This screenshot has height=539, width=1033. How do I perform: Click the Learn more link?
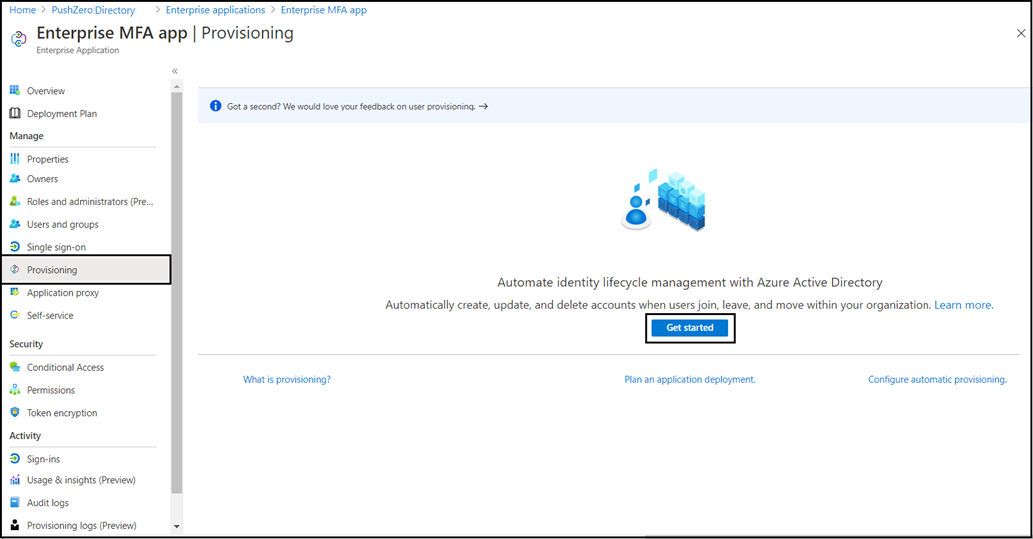click(x=963, y=304)
